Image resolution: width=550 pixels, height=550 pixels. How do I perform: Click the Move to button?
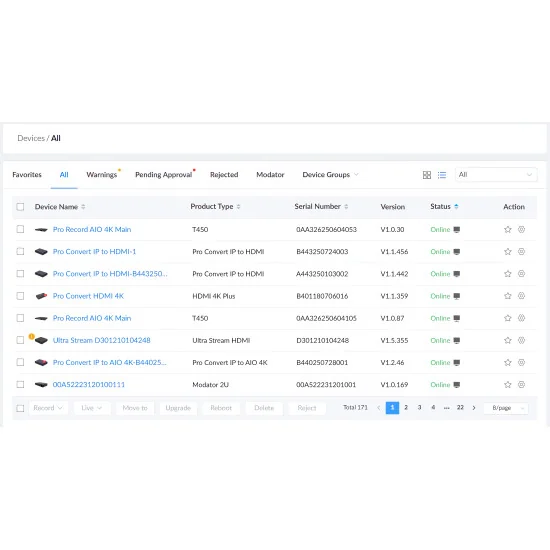coord(135,408)
